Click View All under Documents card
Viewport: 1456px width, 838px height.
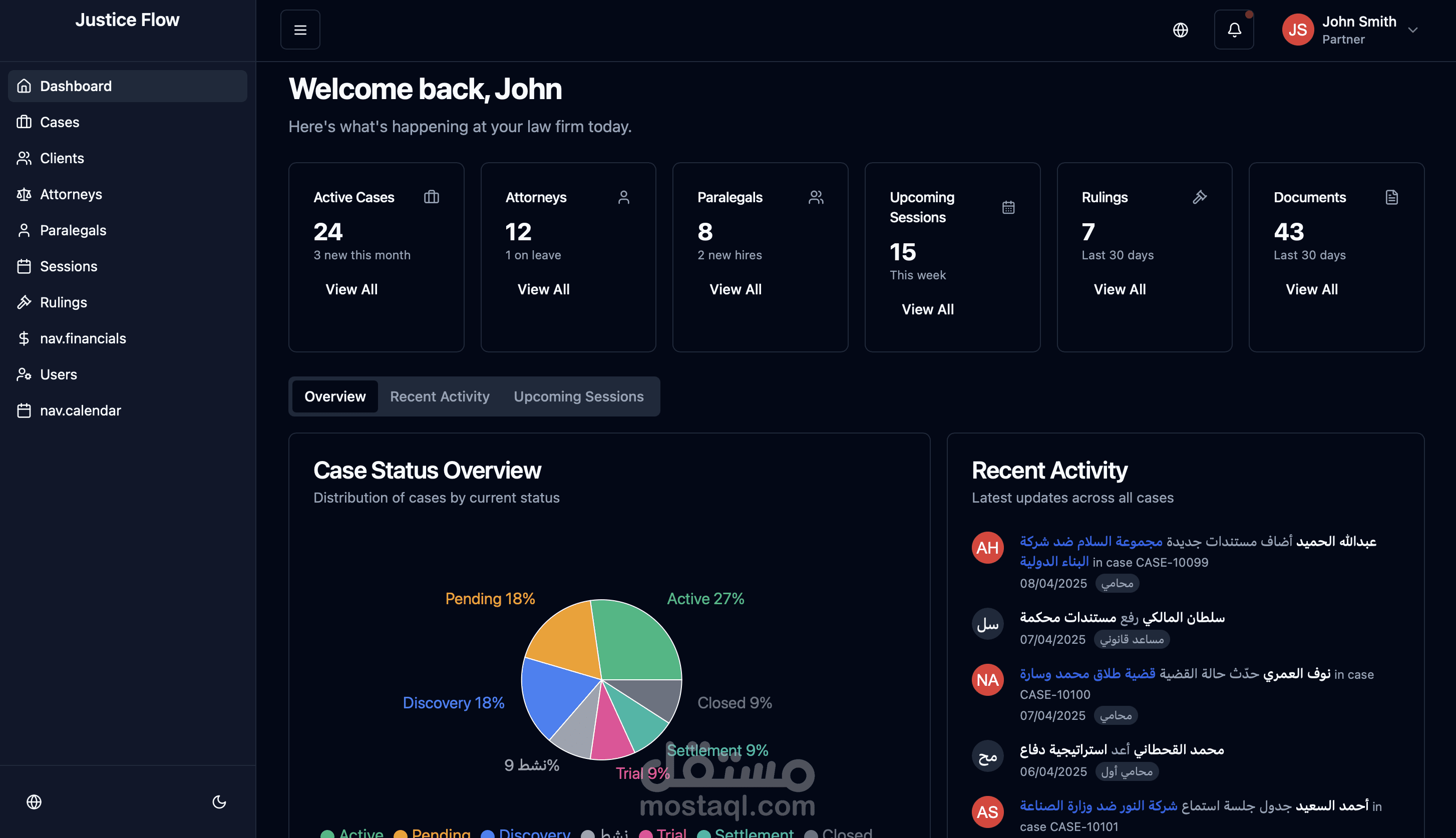1311,289
